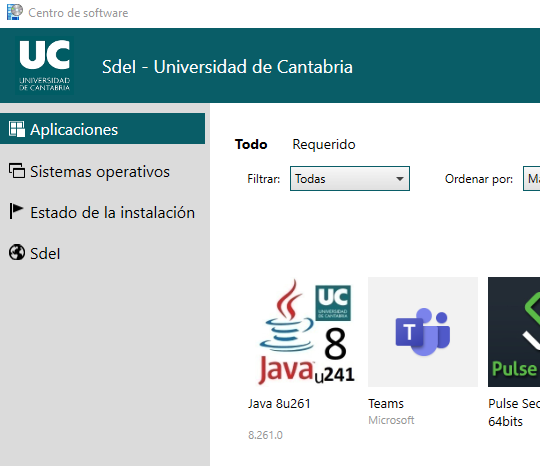Open the Aplicaciones section
540x466 pixels.
[x=102, y=129]
